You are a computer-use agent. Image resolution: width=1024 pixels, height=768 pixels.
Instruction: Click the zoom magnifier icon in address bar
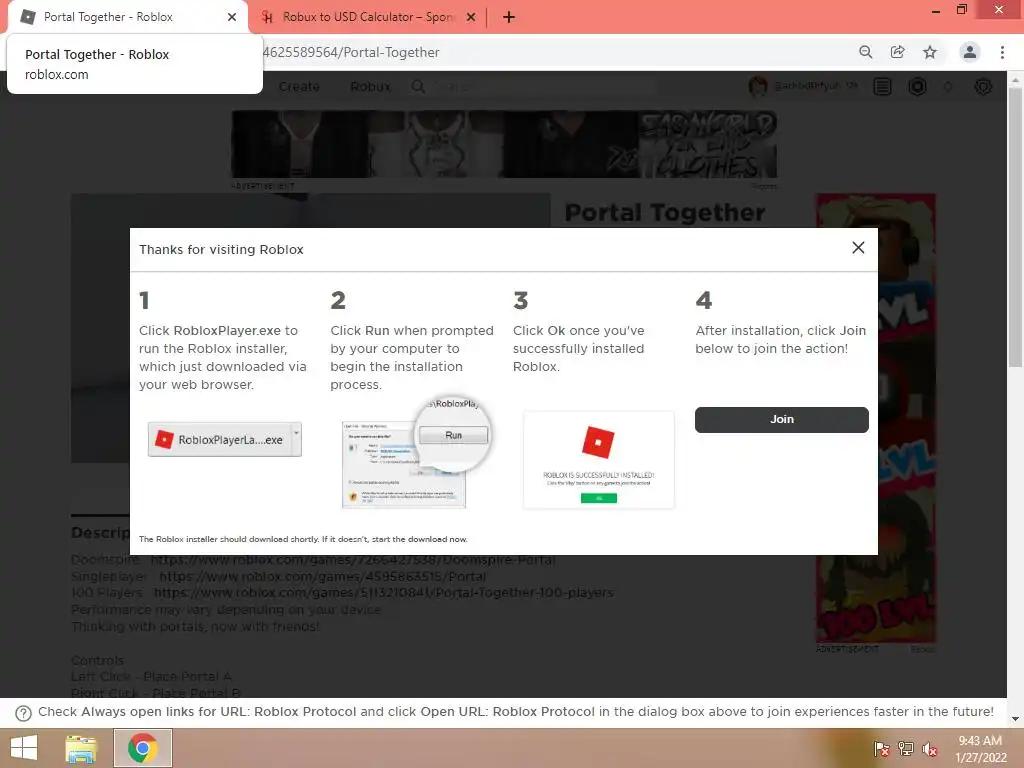pos(866,52)
